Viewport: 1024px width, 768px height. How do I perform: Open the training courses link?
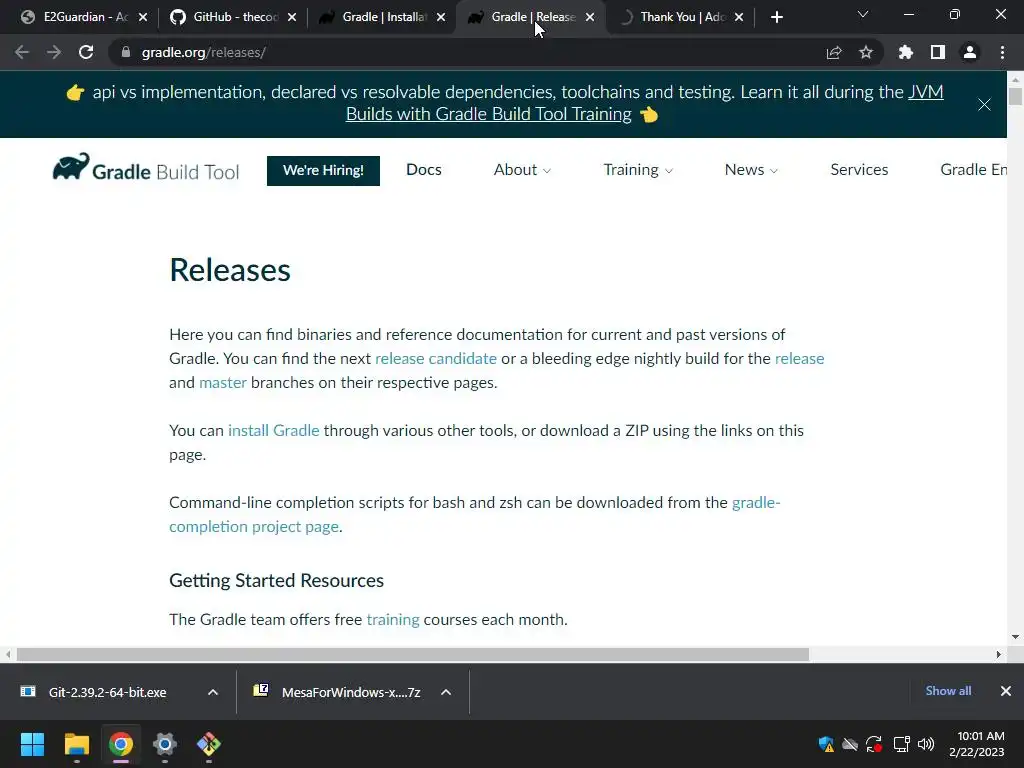tap(393, 619)
